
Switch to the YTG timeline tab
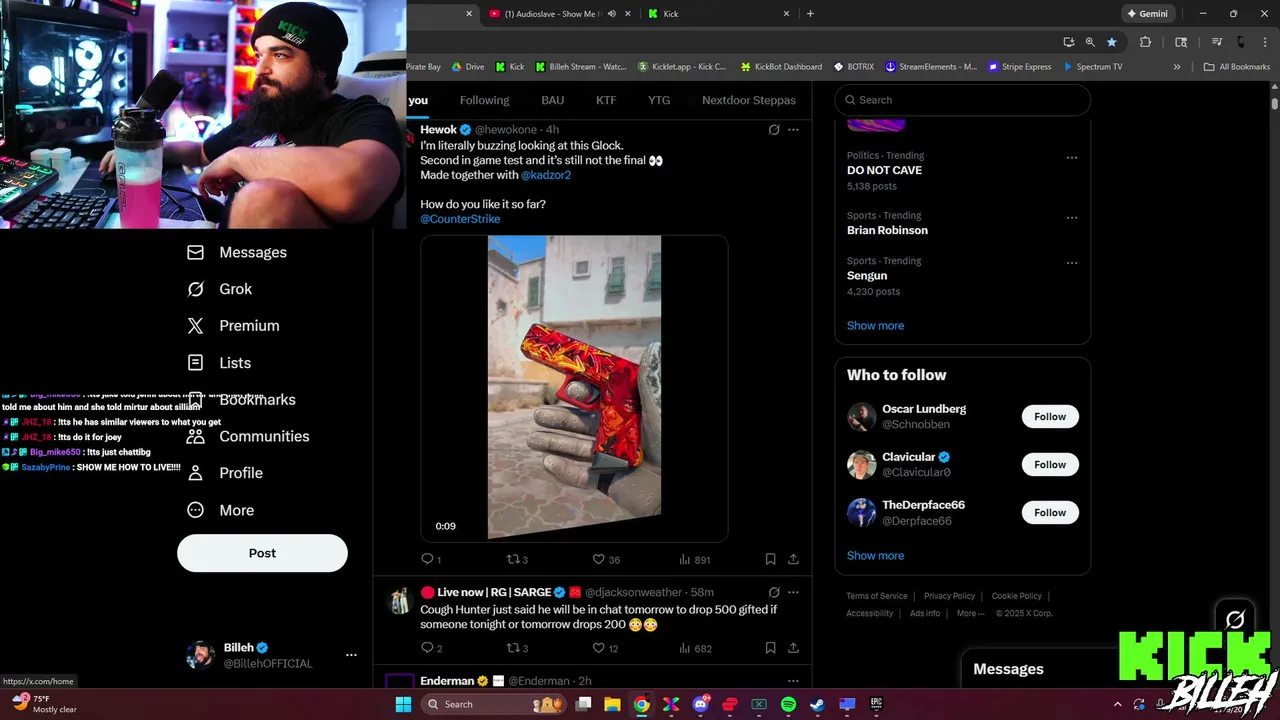[x=659, y=100]
